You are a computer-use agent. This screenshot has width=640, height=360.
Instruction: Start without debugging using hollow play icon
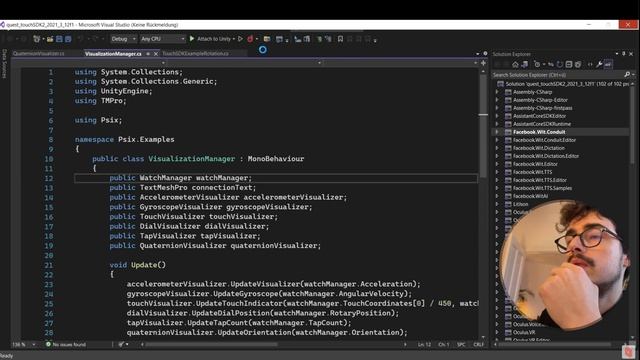[240, 39]
